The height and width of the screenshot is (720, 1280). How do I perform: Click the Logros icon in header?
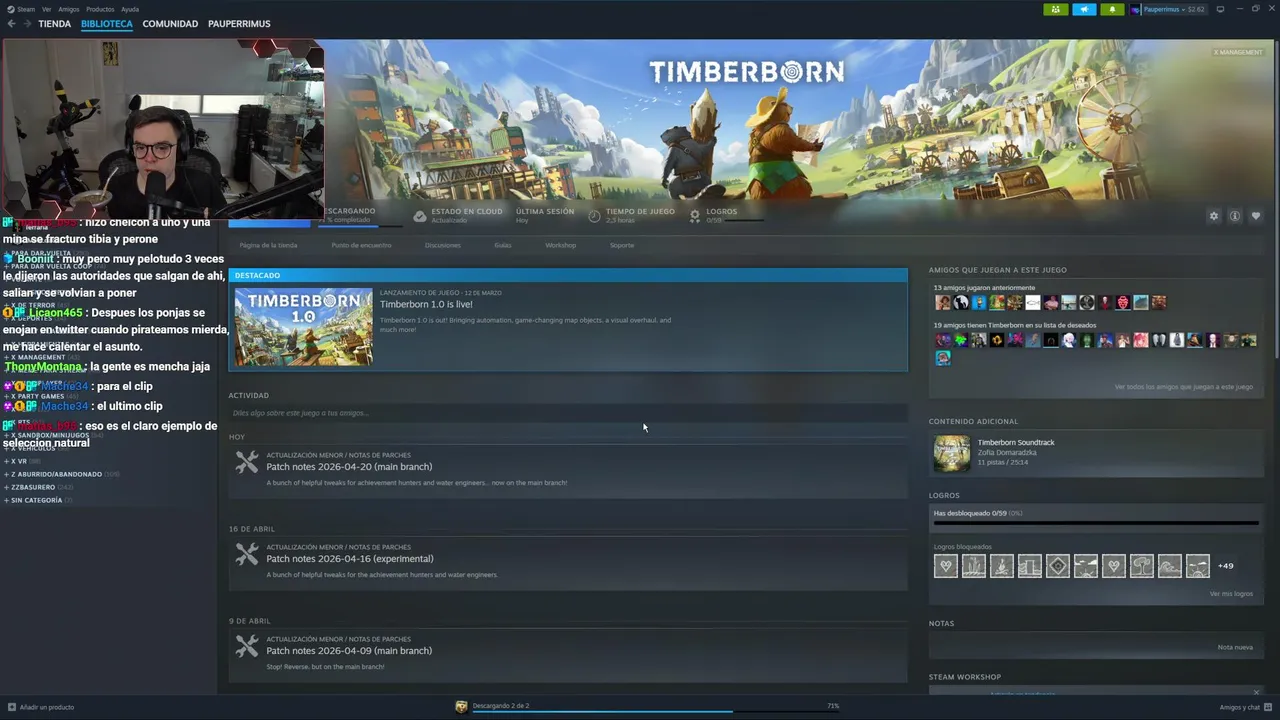695,215
